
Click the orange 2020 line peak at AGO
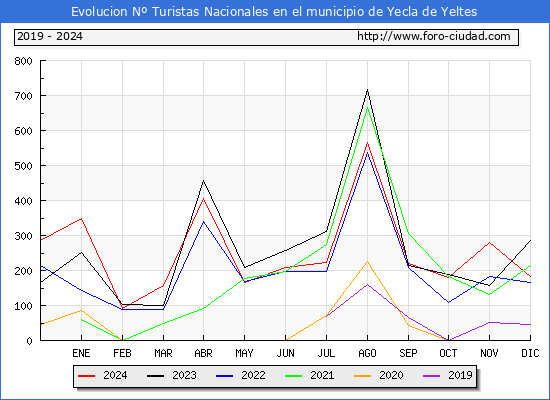point(367,261)
